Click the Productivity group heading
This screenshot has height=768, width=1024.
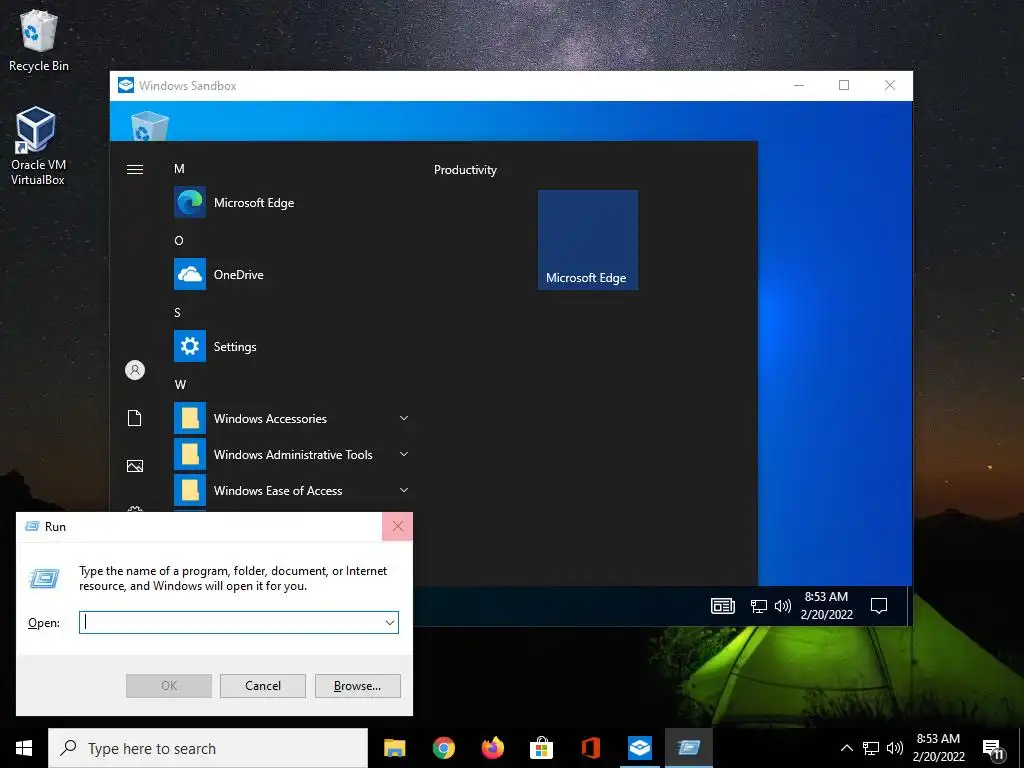[x=465, y=170]
